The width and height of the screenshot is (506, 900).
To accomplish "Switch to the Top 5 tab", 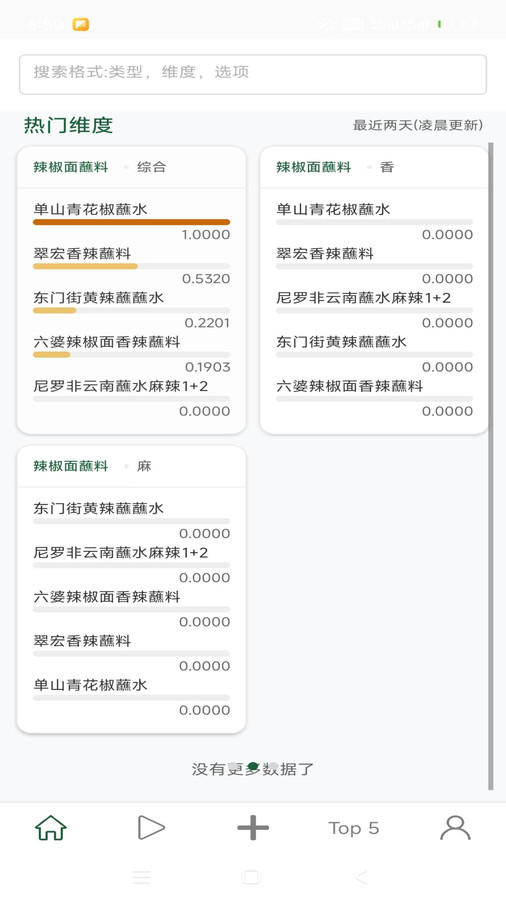I will tap(354, 828).
